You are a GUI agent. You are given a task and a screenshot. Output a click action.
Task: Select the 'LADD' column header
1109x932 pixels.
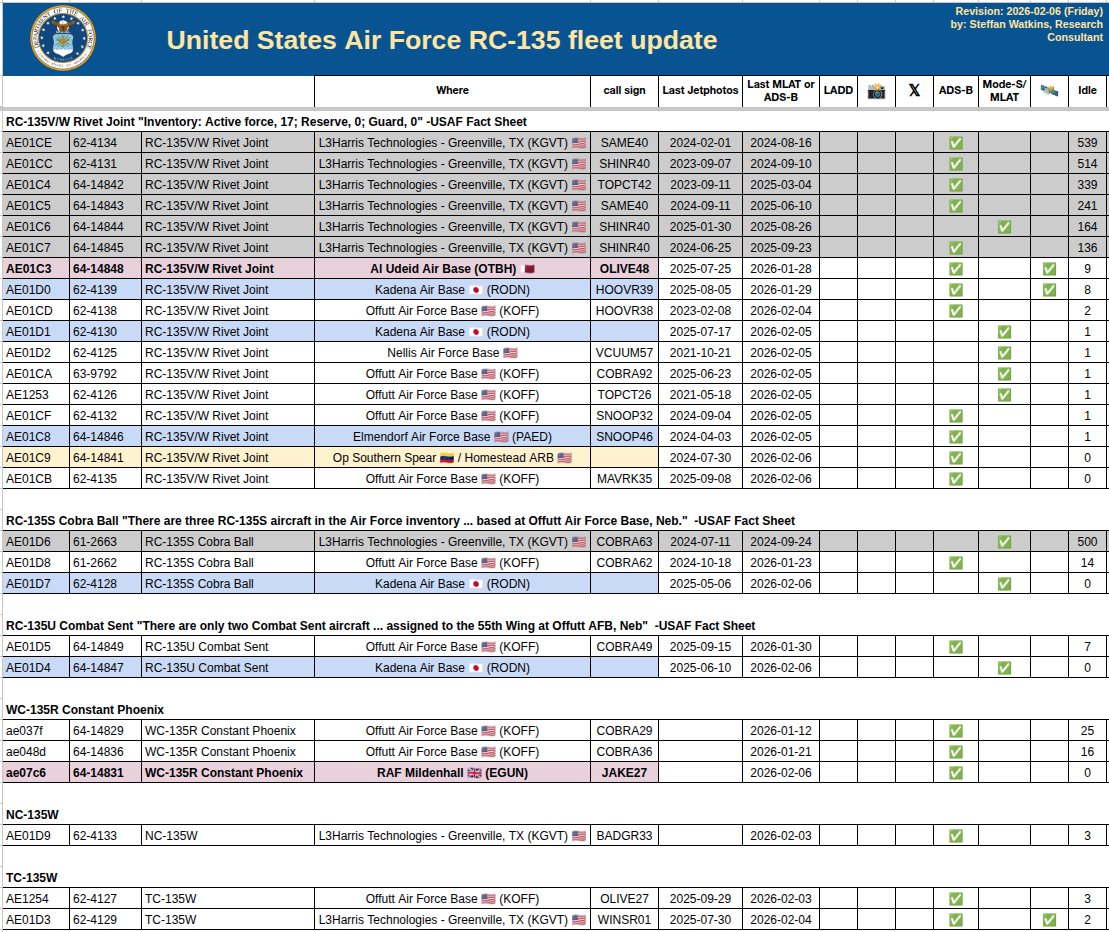pos(838,91)
